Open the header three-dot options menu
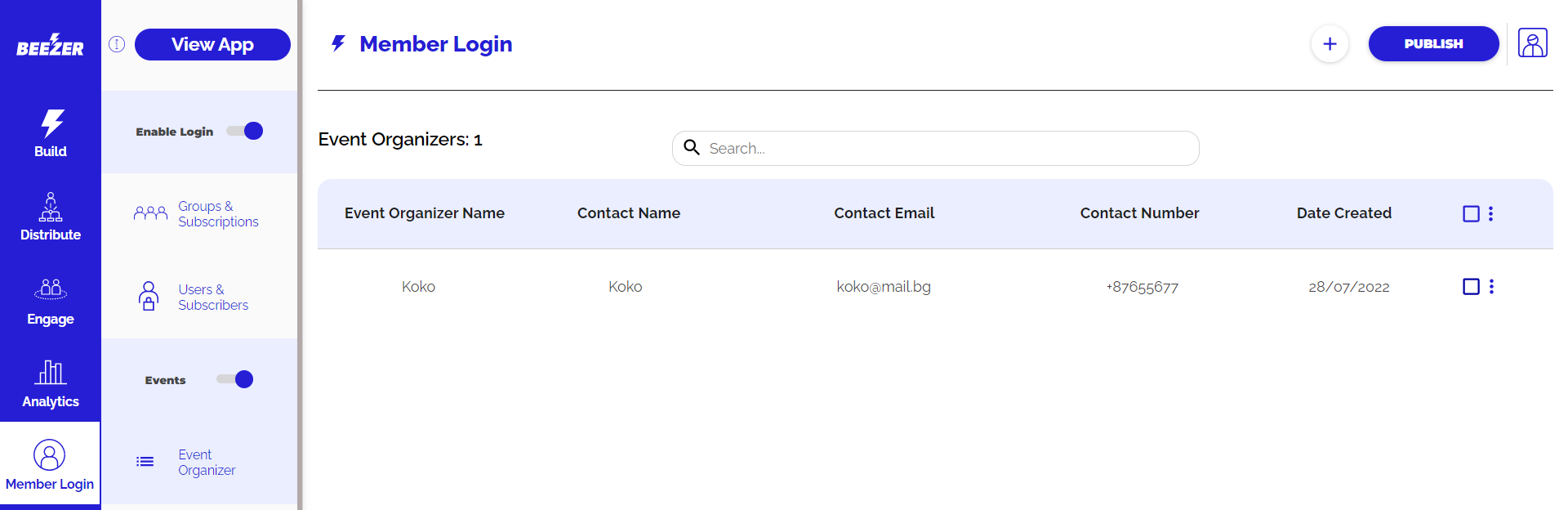This screenshot has width=1568, height=510. [x=1491, y=213]
